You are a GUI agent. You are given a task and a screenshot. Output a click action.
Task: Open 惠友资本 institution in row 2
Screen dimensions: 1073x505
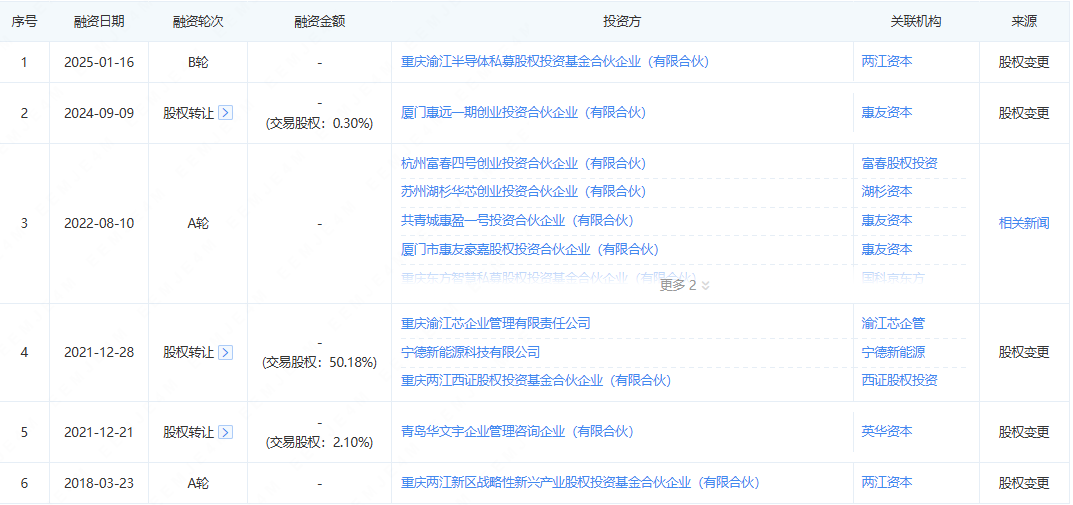887,113
